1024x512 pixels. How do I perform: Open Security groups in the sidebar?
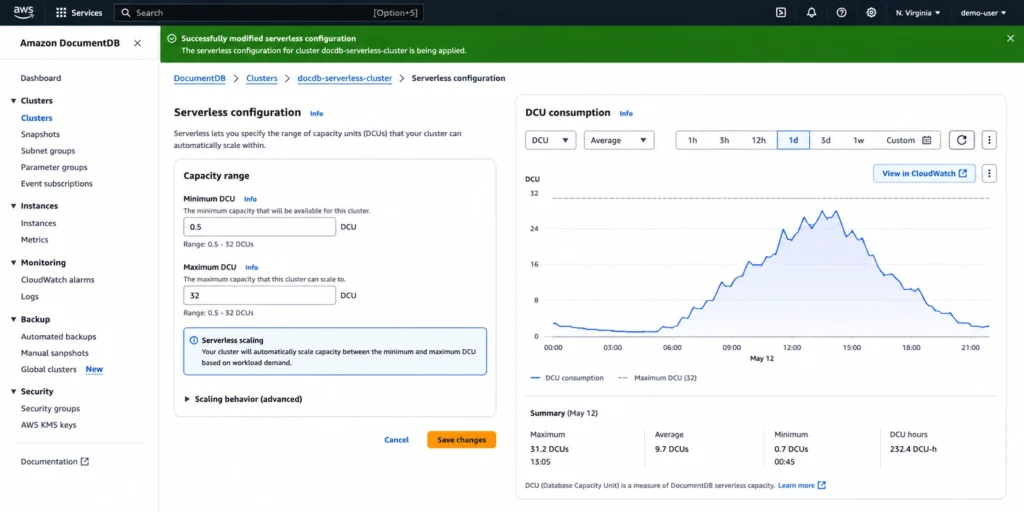coord(50,408)
